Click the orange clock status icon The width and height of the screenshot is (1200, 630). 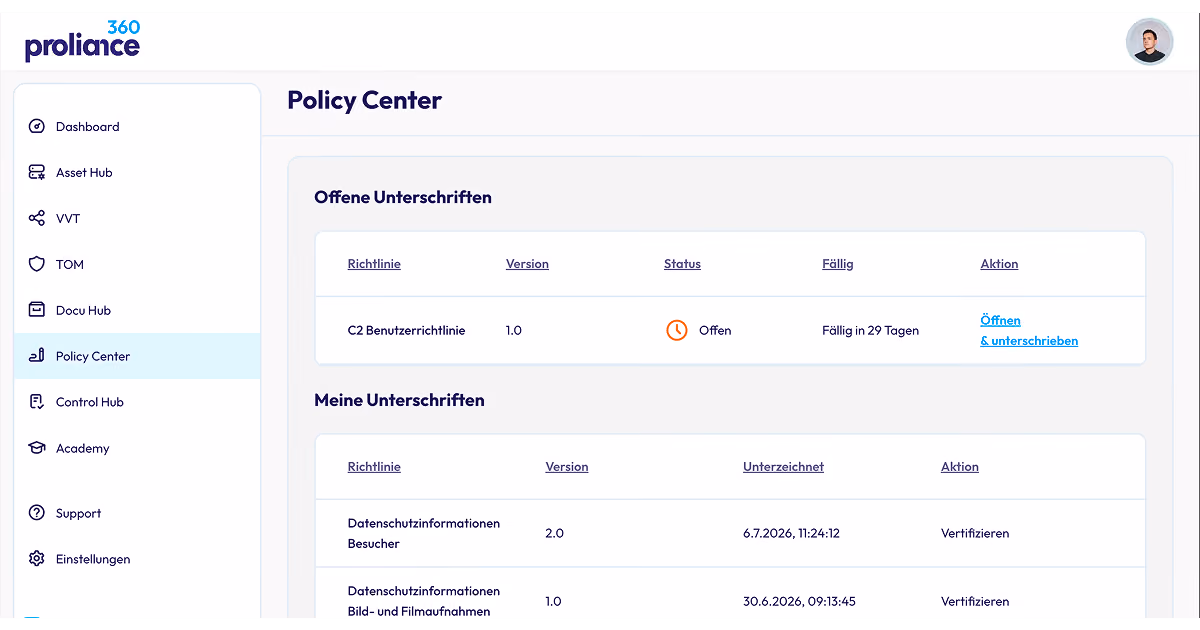tap(677, 330)
